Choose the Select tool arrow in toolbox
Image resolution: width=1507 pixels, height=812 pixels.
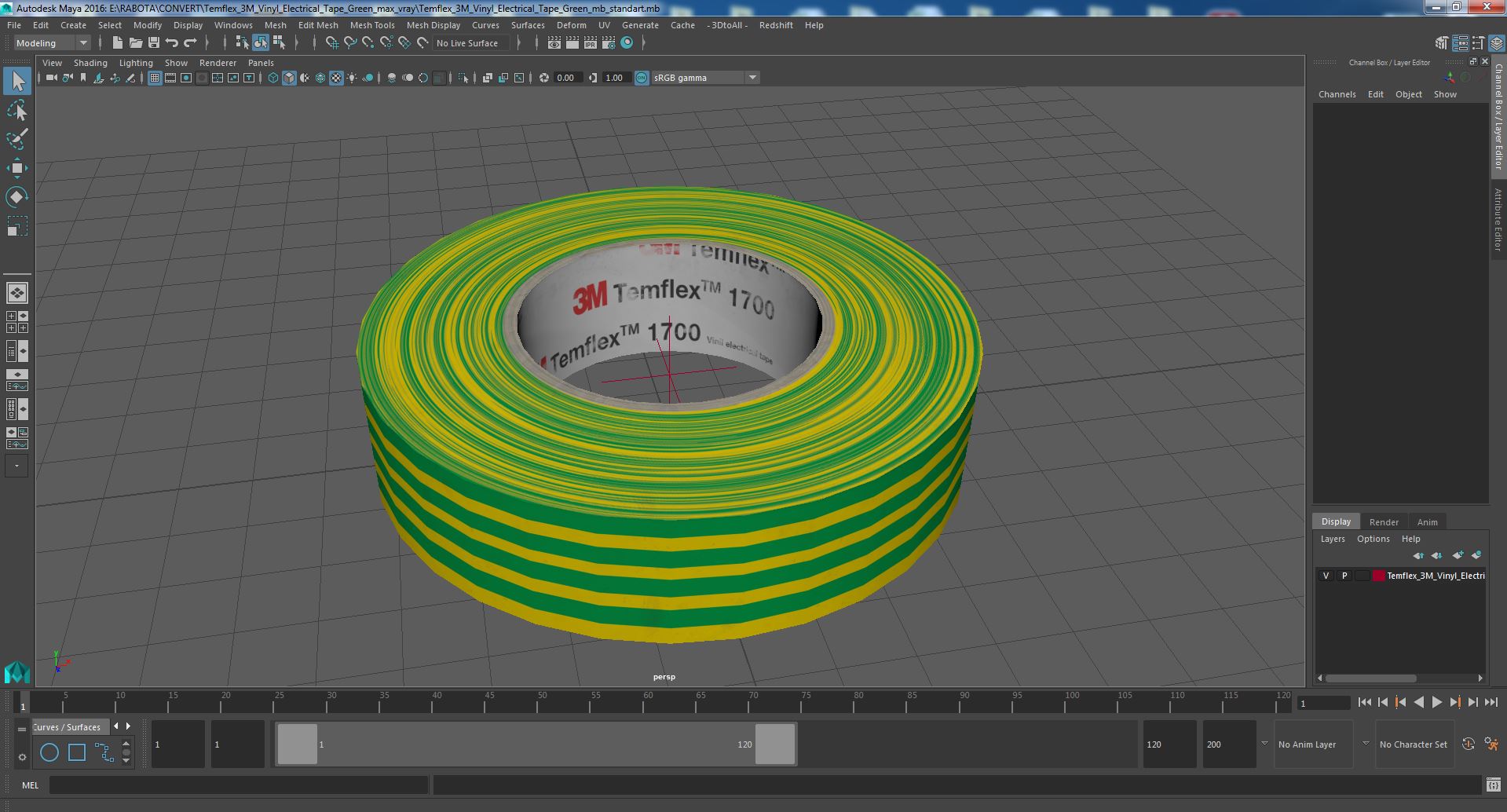coord(16,81)
